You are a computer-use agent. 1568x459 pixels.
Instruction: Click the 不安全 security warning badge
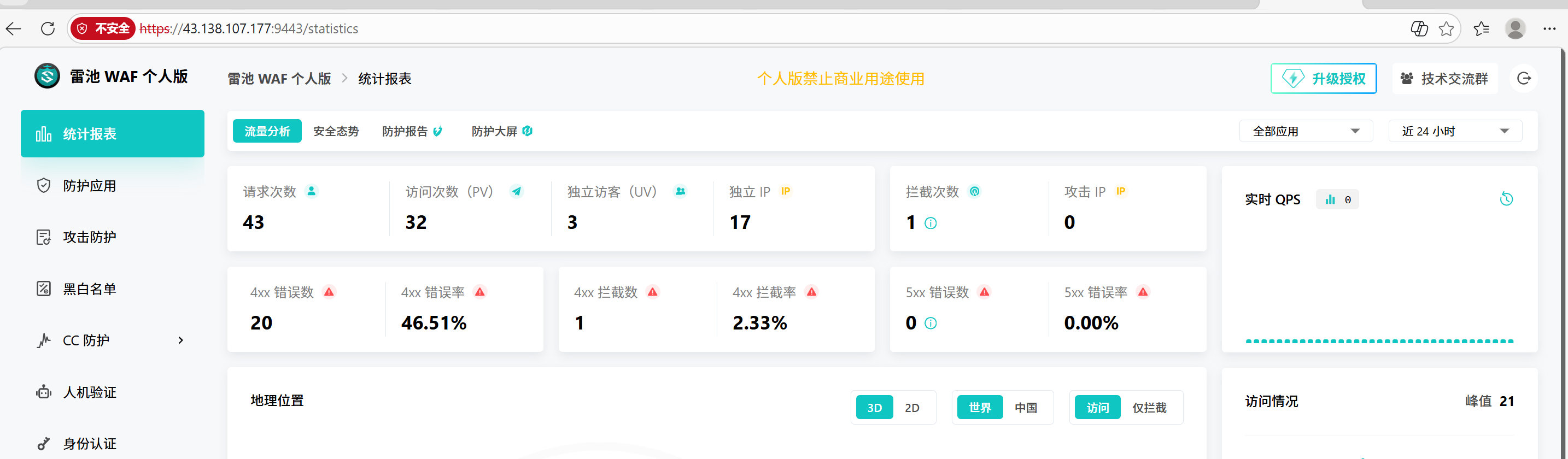click(x=103, y=28)
